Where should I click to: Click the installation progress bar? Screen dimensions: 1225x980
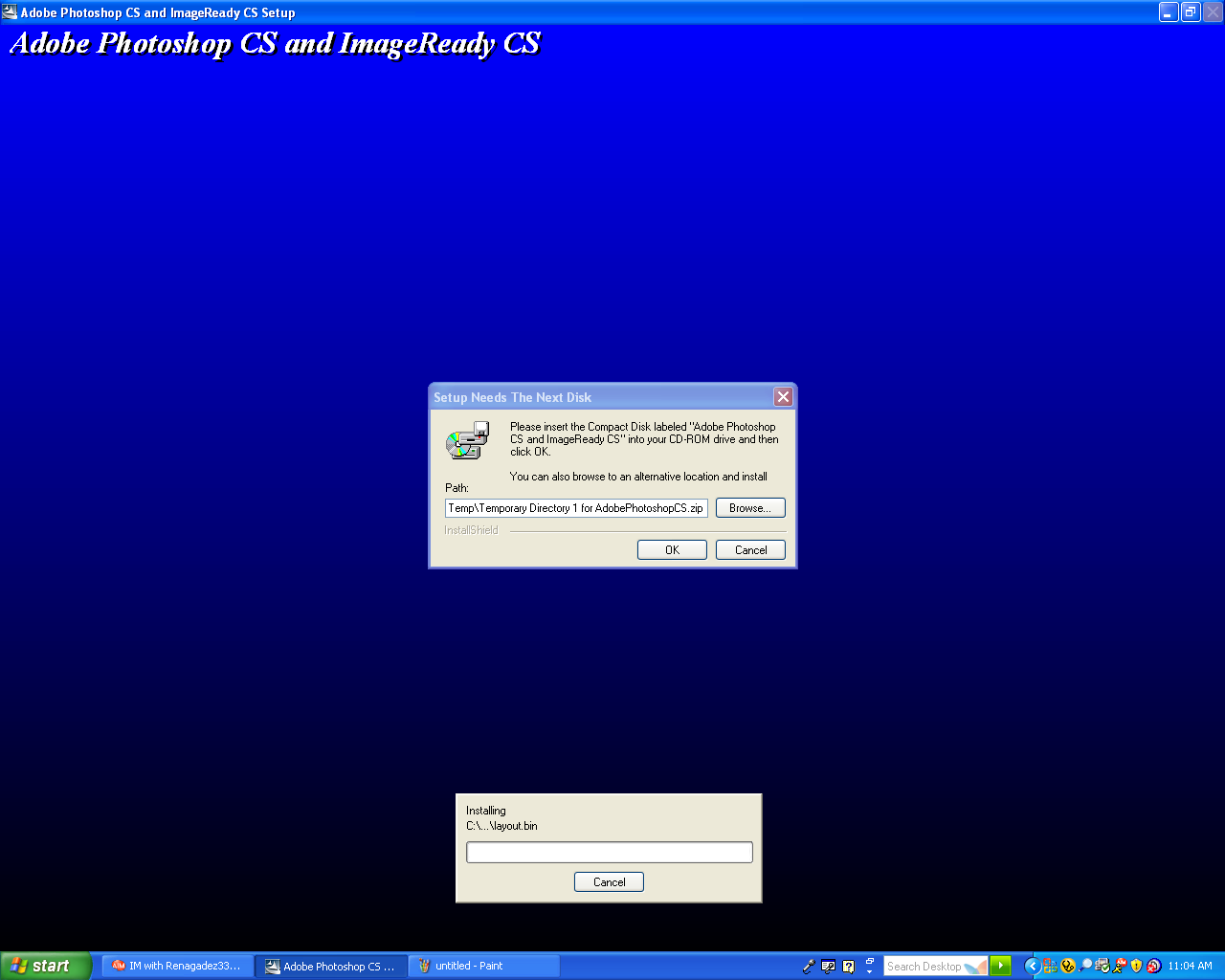610,852
